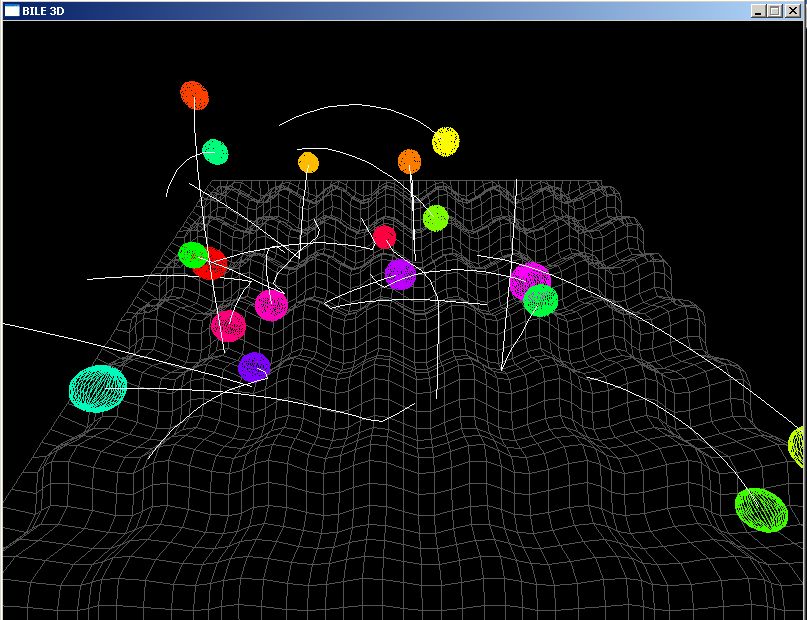807x620 pixels.
Task: Click the BILE 3D window icon
Action: pyautogui.click(x=12, y=10)
